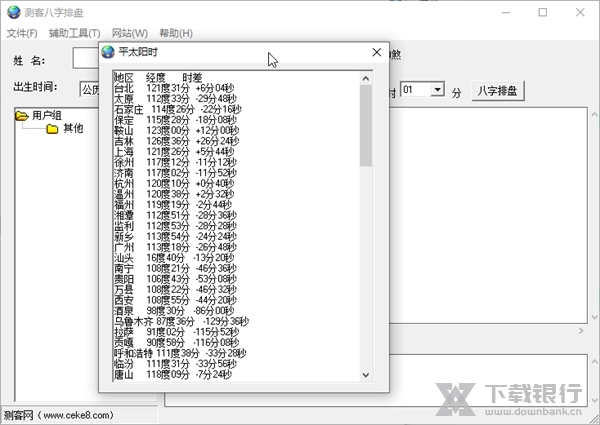
Task: Click the 姓名 input field
Action: [86, 58]
